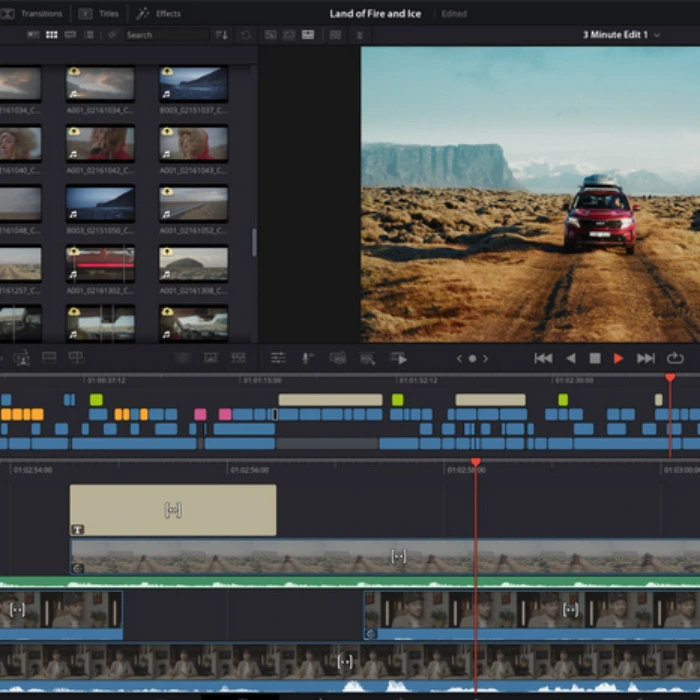Viewport: 700px width, 700px height.
Task: Click the dual viewer layout icon
Action: tap(335, 34)
